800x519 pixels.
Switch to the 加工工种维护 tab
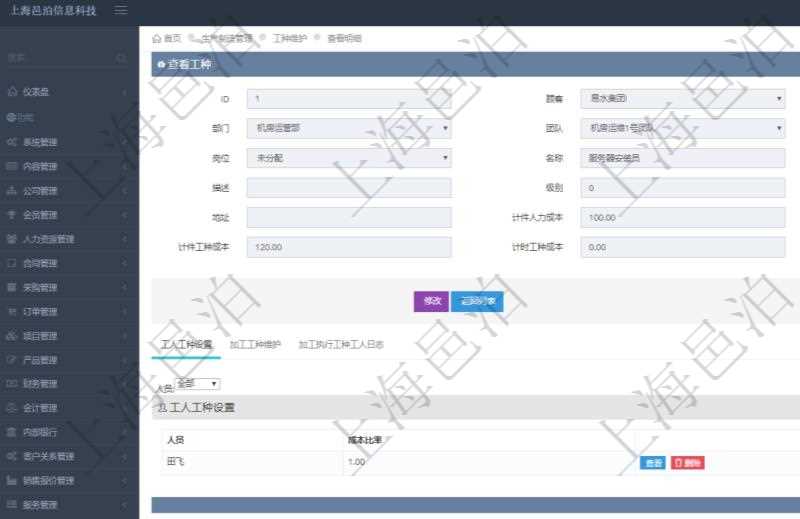[255, 344]
